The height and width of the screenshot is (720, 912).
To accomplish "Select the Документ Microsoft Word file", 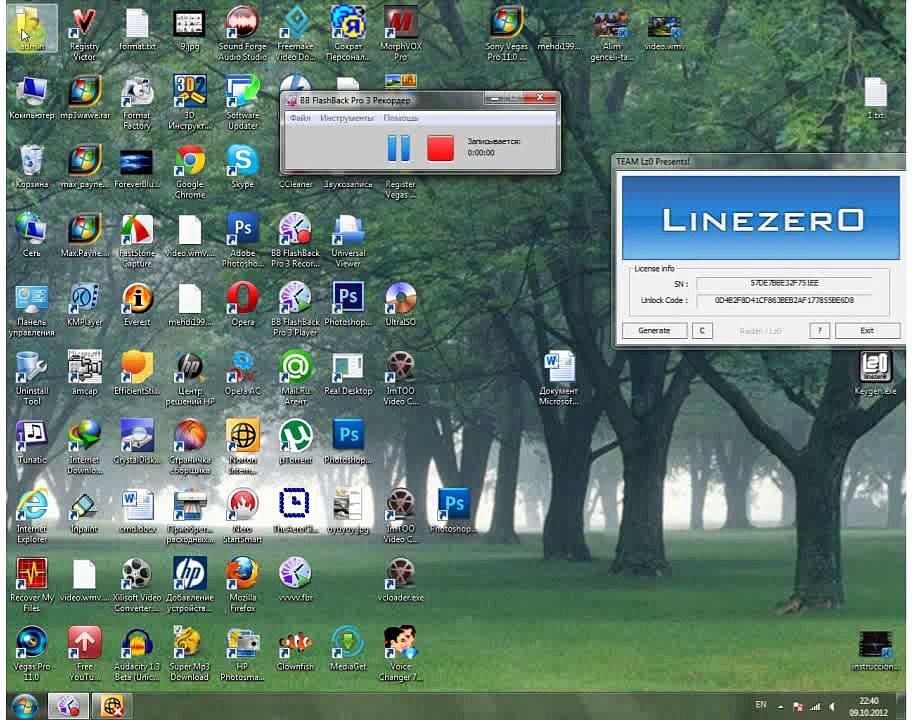I will pos(558,379).
